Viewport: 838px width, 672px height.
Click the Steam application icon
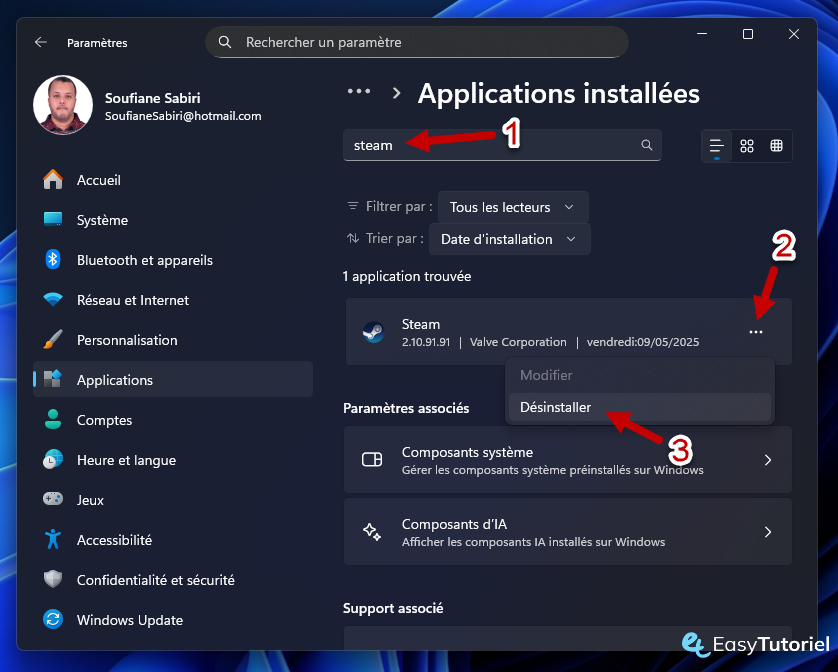click(x=373, y=331)
